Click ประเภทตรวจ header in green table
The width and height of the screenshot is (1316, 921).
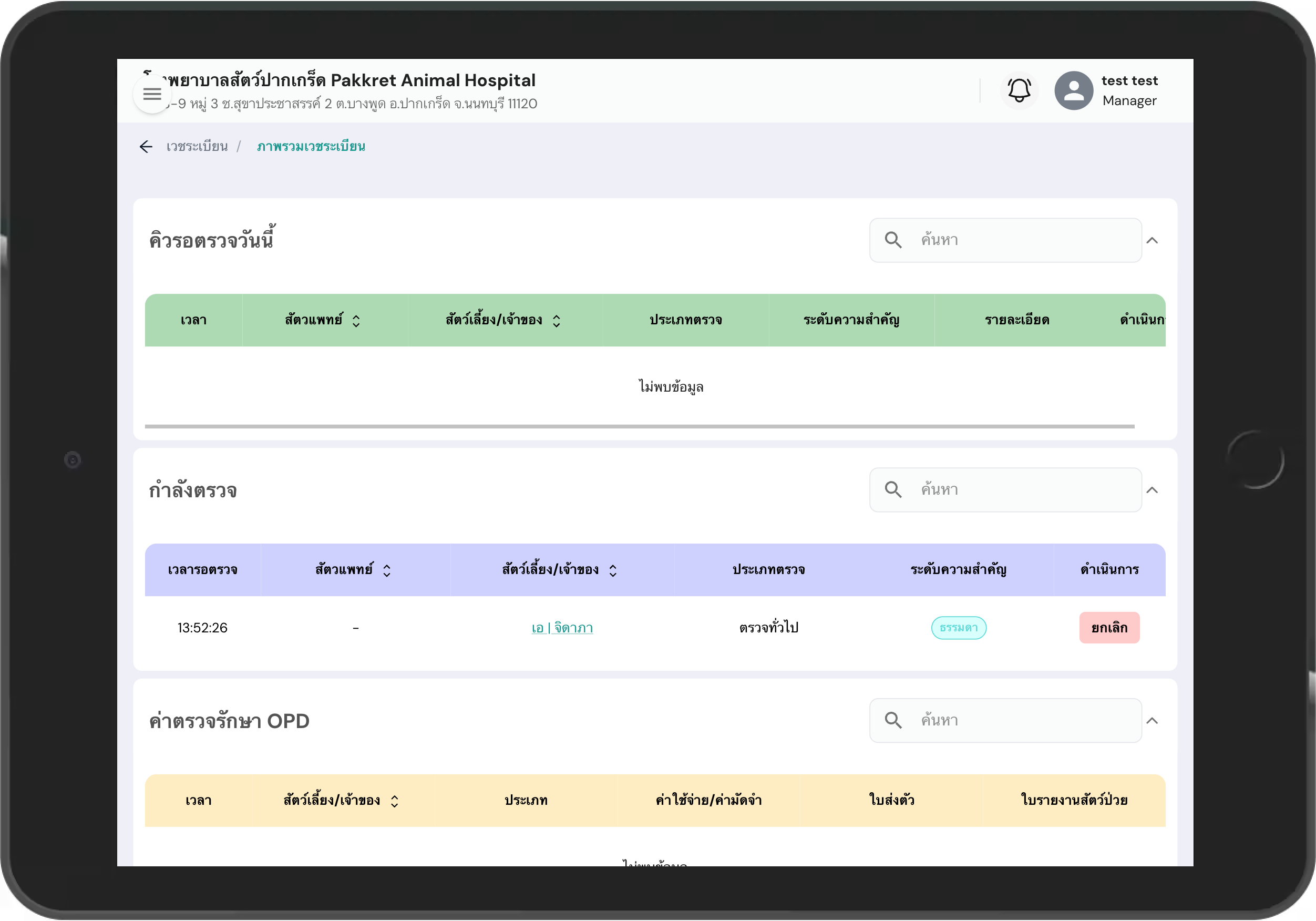685,320
